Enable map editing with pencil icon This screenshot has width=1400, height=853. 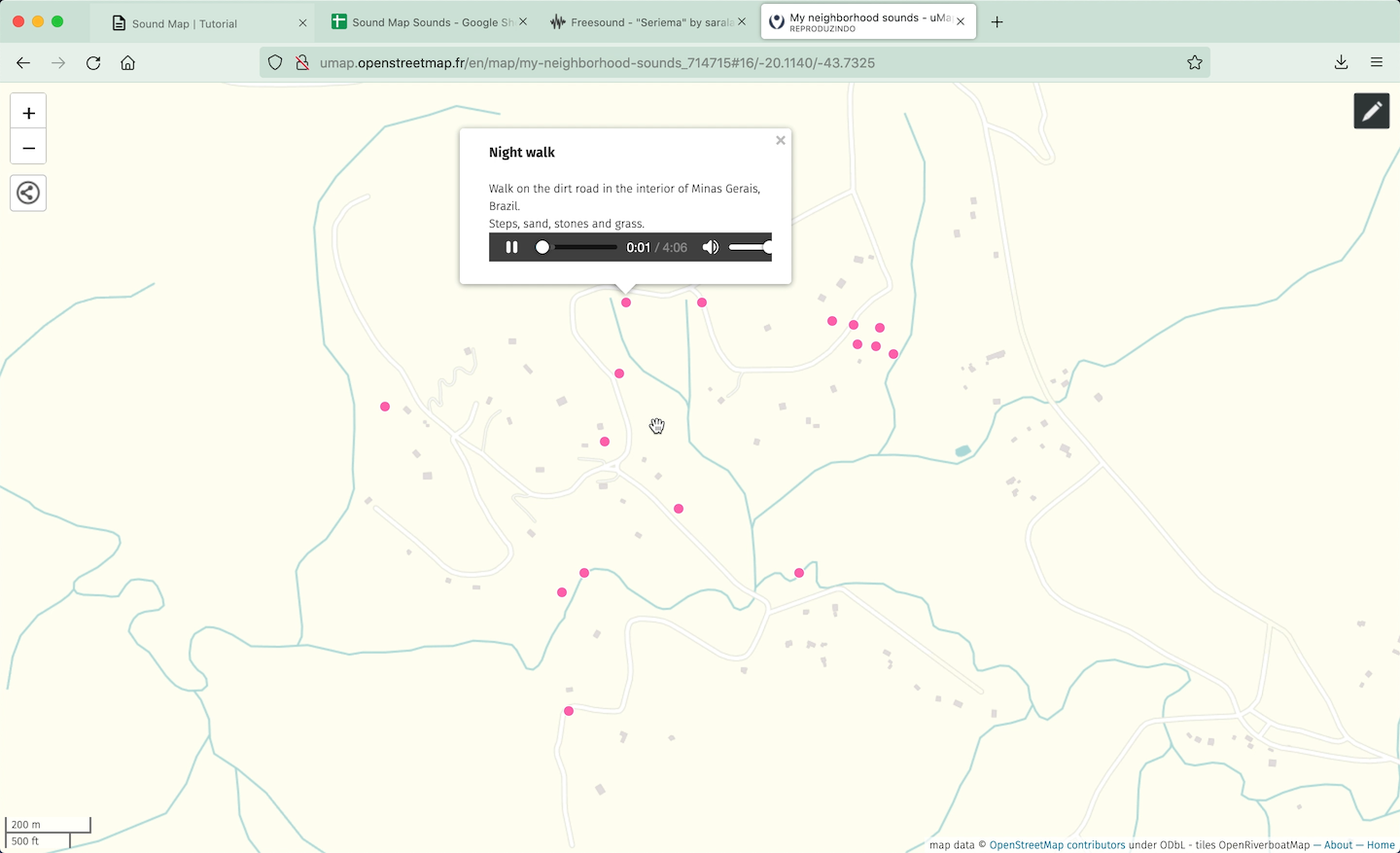[1371, 112]
